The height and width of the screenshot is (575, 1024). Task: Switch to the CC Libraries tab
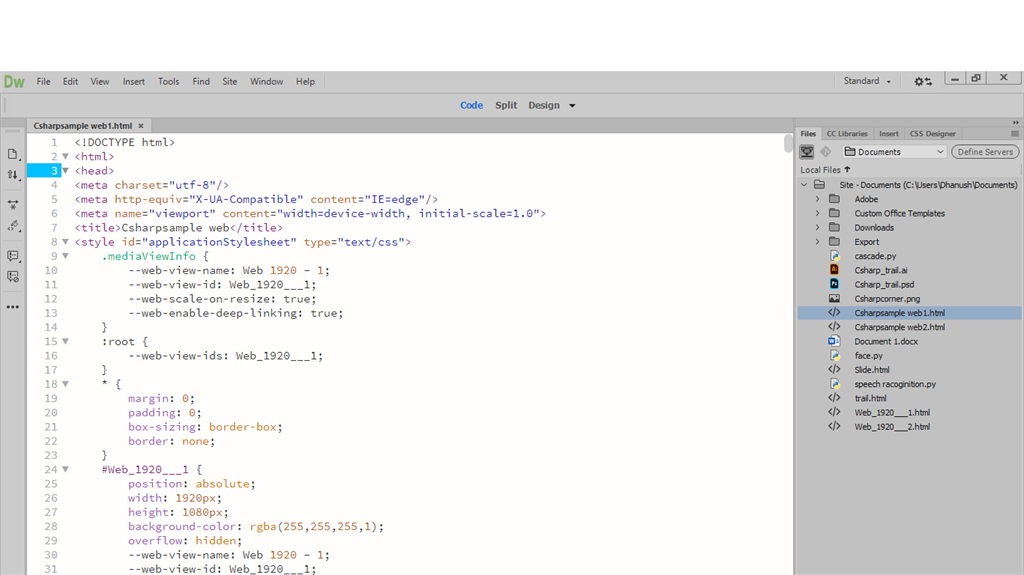pos(847,133)
